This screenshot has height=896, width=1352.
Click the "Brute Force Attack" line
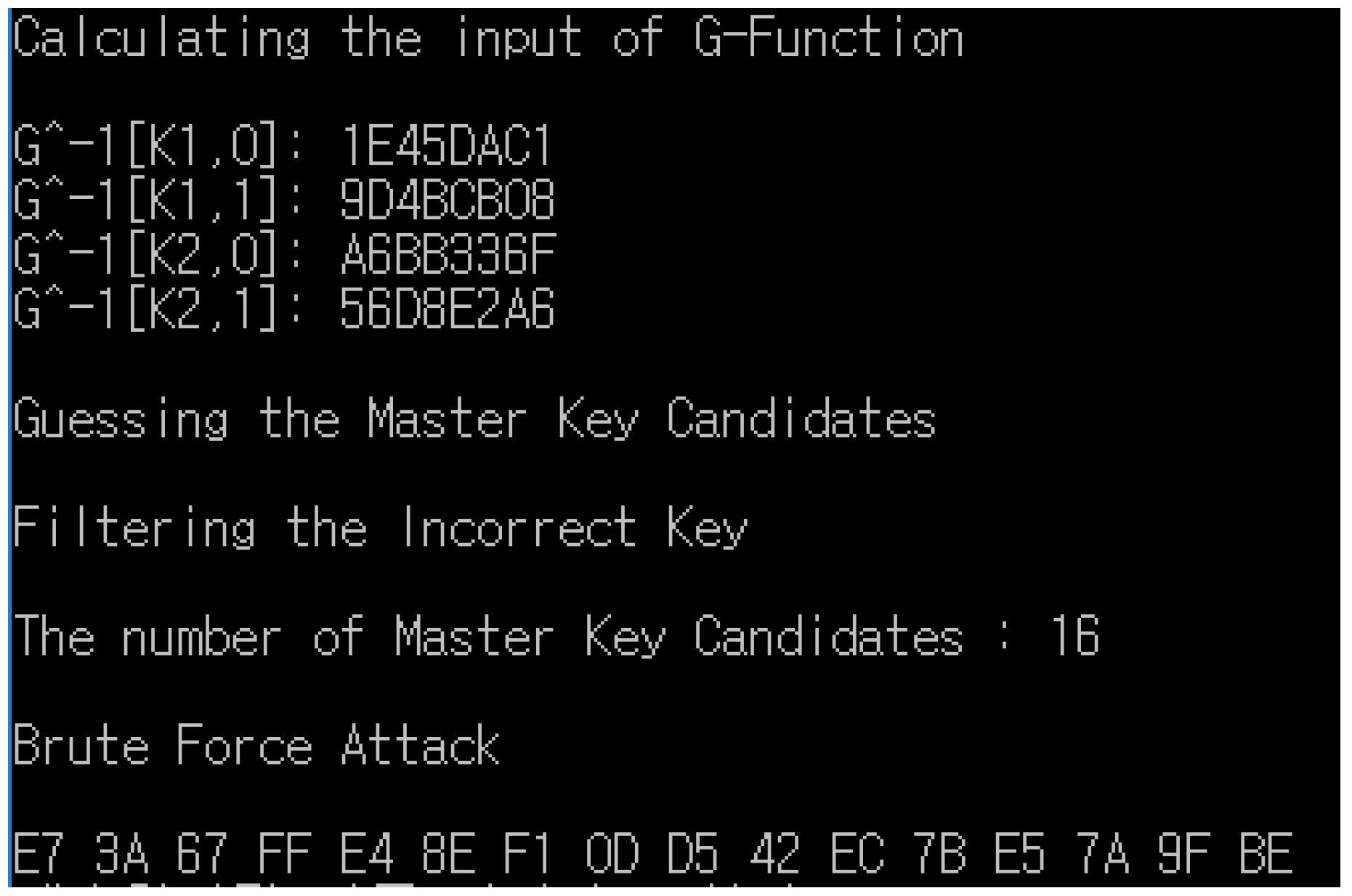[x=256, y=745]
